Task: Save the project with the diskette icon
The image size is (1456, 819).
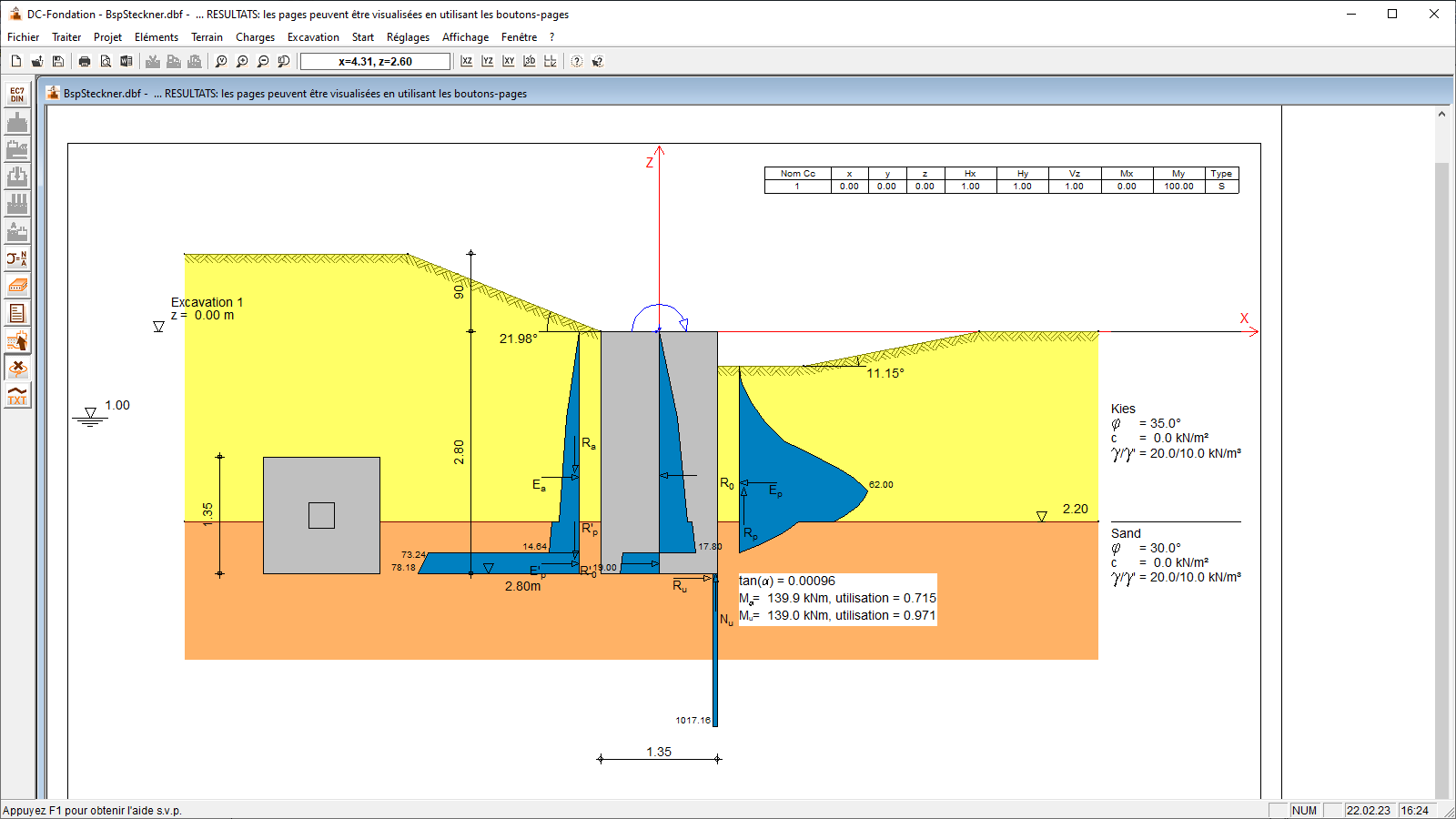Action: click(58, 61)
